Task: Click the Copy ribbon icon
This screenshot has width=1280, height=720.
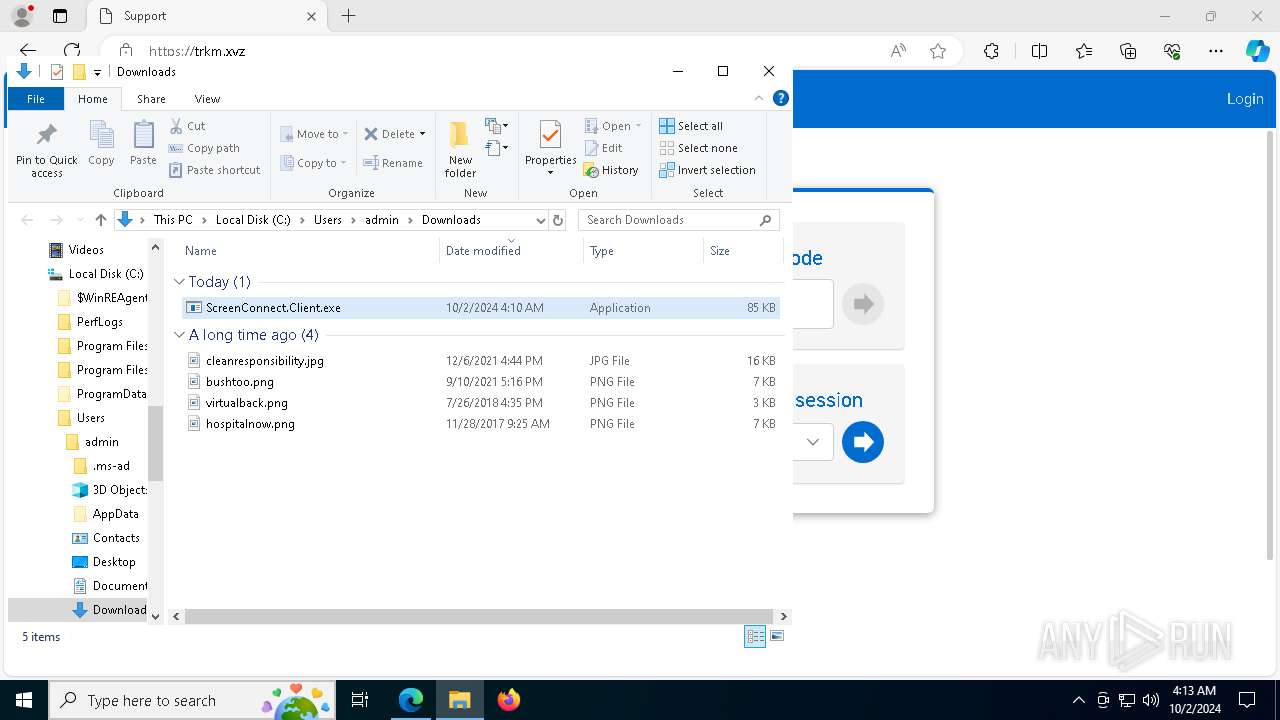Action: [101, 143]
